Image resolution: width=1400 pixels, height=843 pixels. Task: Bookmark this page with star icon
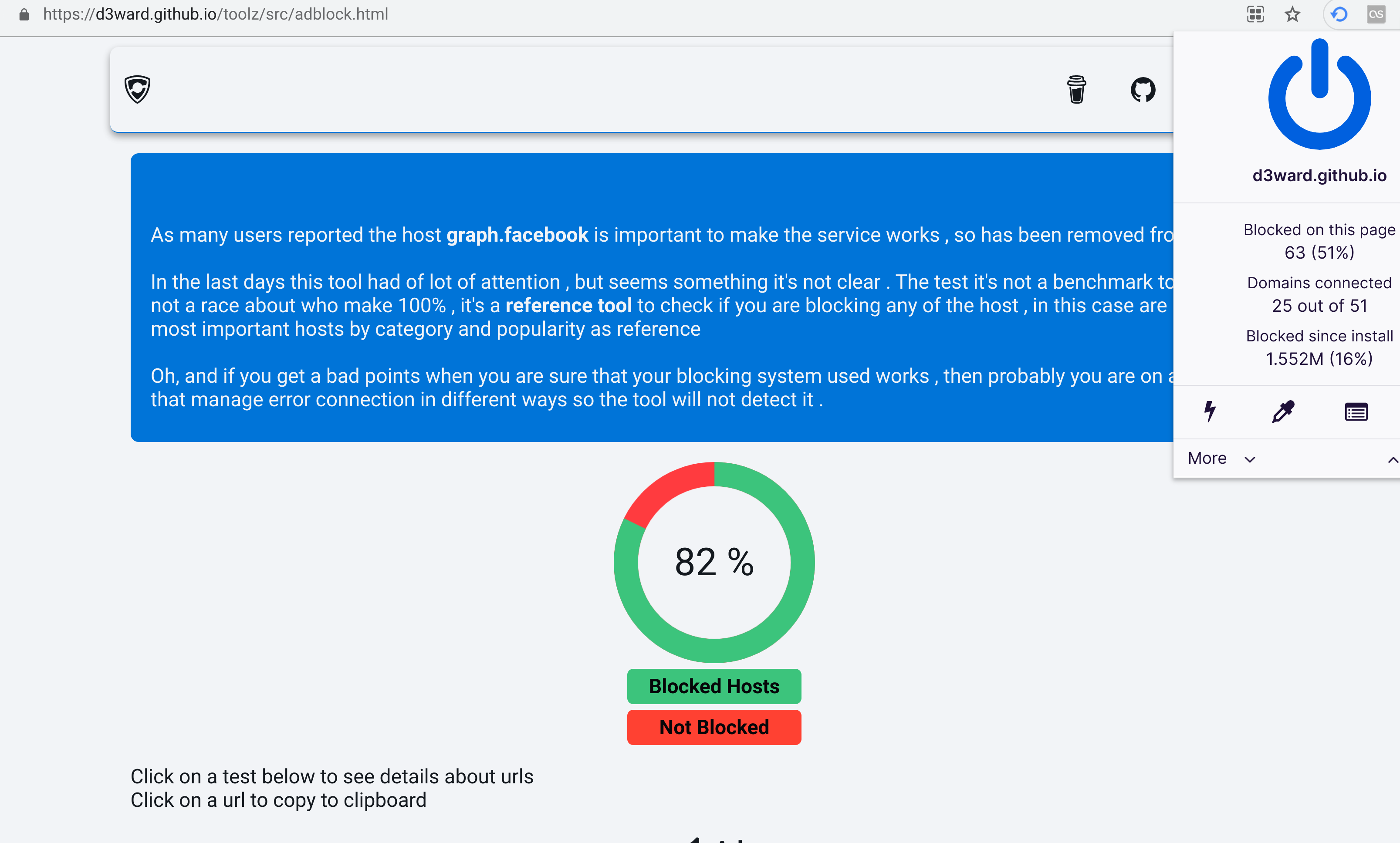click(x=1292, y=14)
